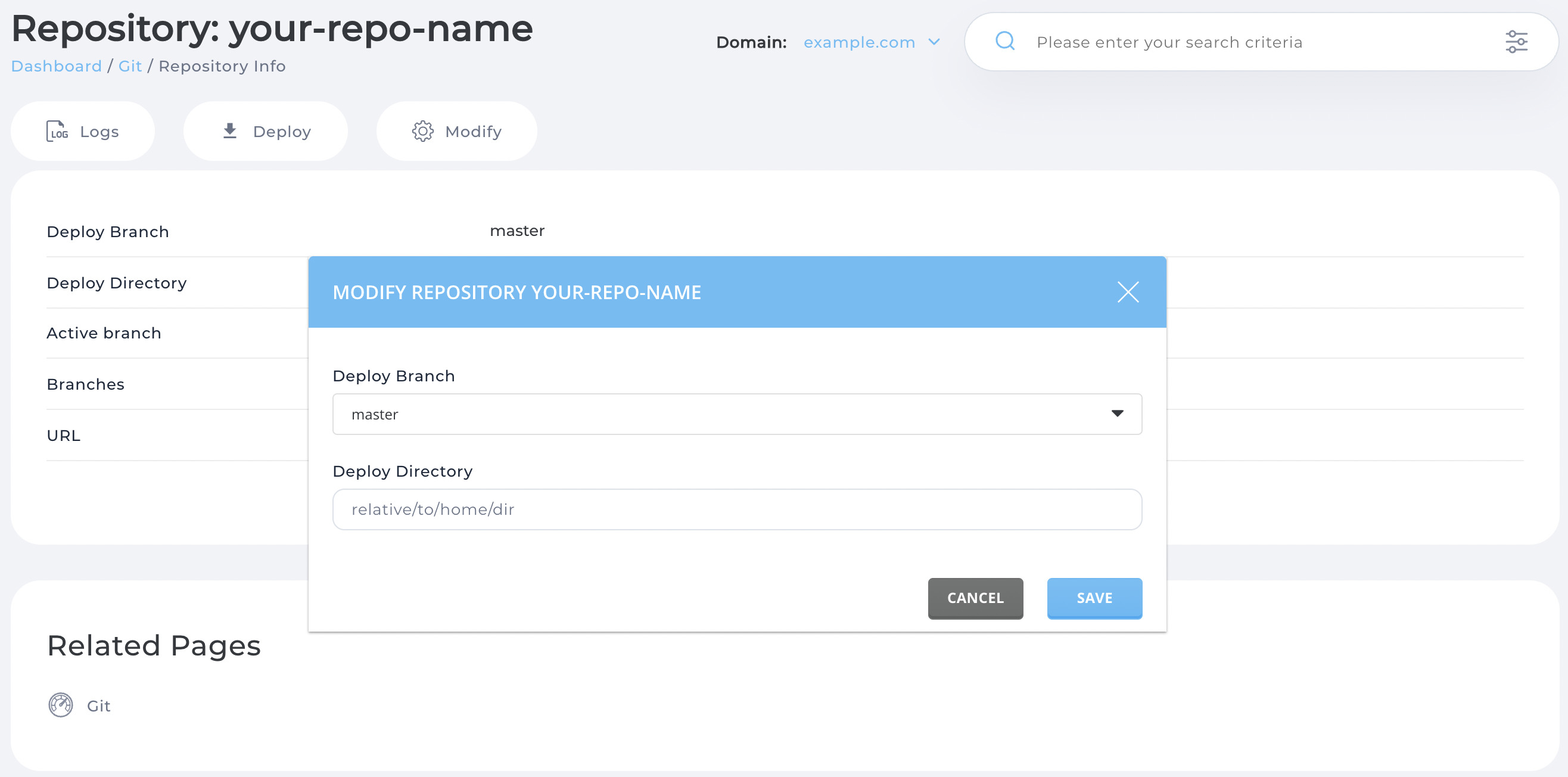Click the Deploy download icon
1568x777 pixels.
(x=230, y=130)
